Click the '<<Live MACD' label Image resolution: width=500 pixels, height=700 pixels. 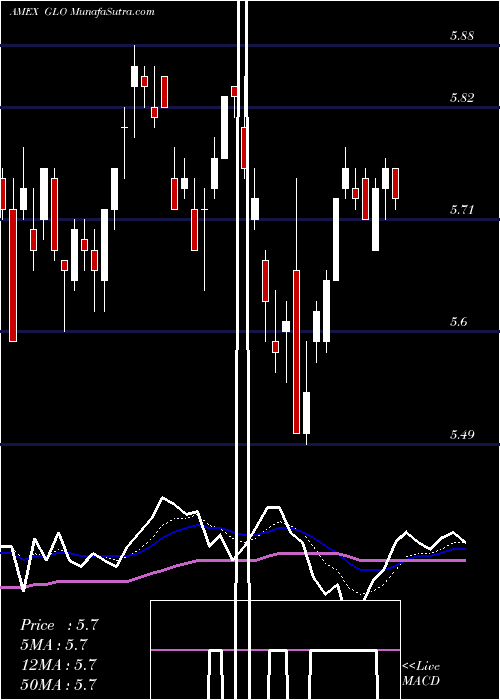coord(421,673)
